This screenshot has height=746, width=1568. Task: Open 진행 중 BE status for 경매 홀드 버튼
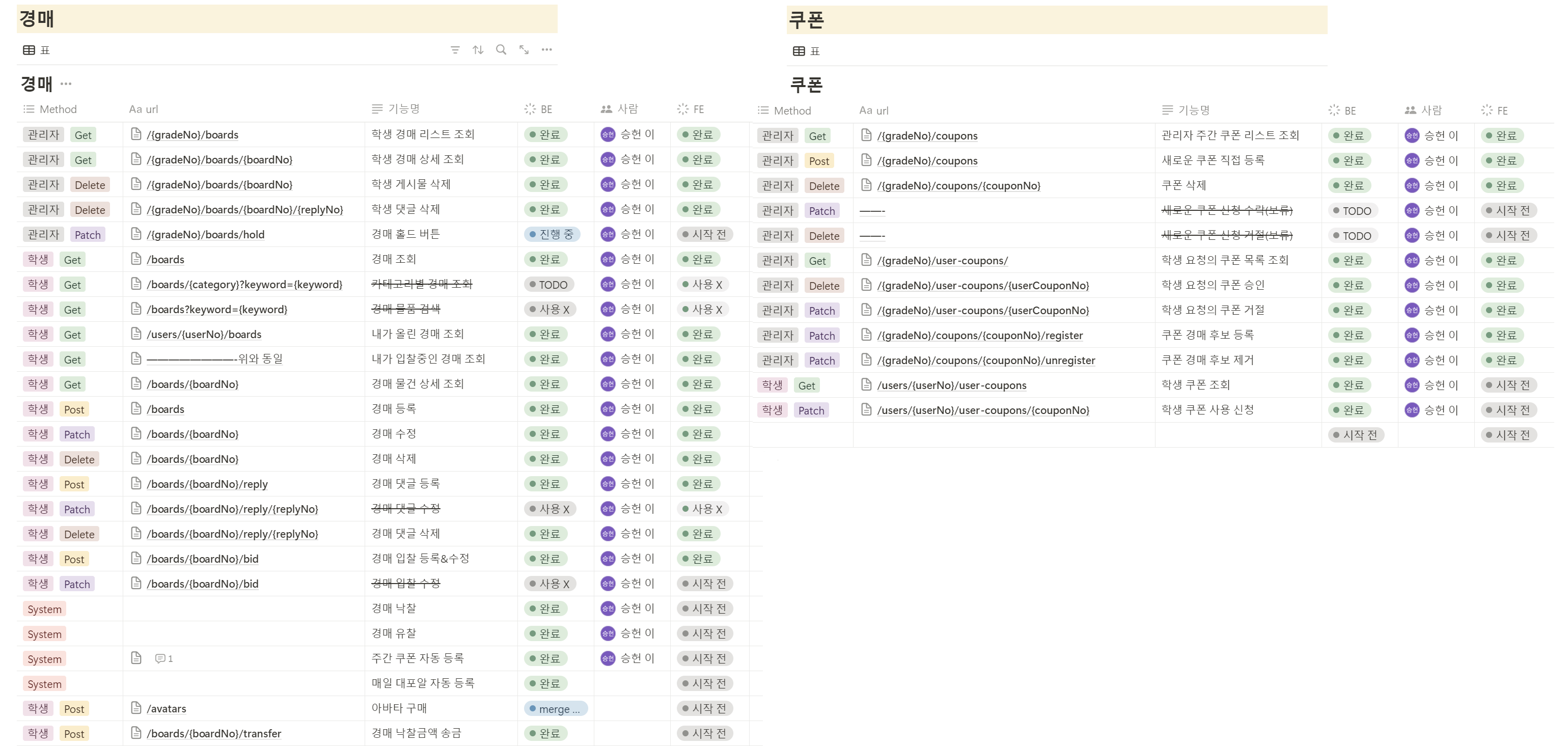point(552,234)
